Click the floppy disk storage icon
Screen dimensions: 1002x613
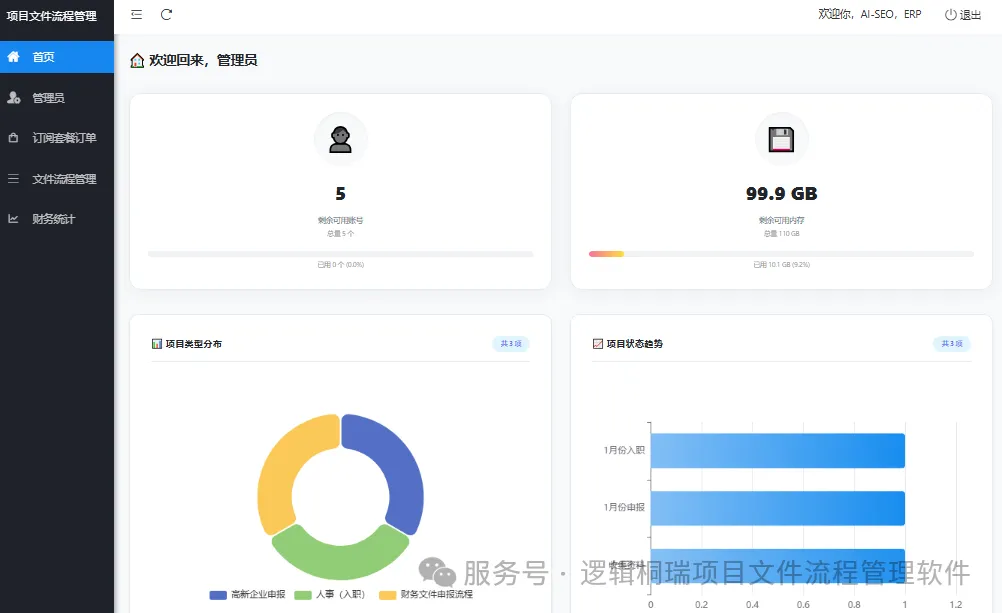tap(782, 139)
